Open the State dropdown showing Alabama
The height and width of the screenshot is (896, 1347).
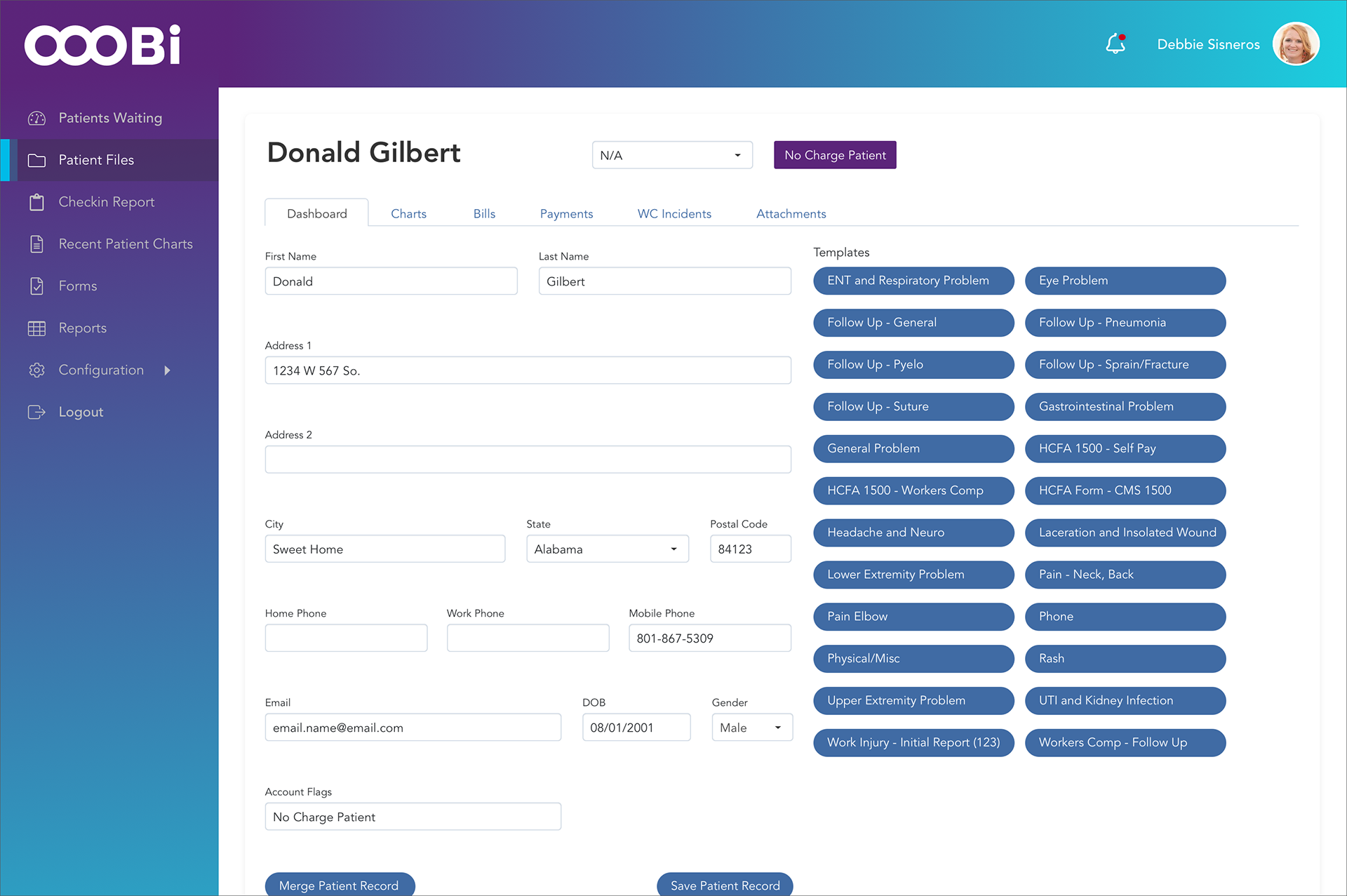pyautogui.click(x=608, y=549)
